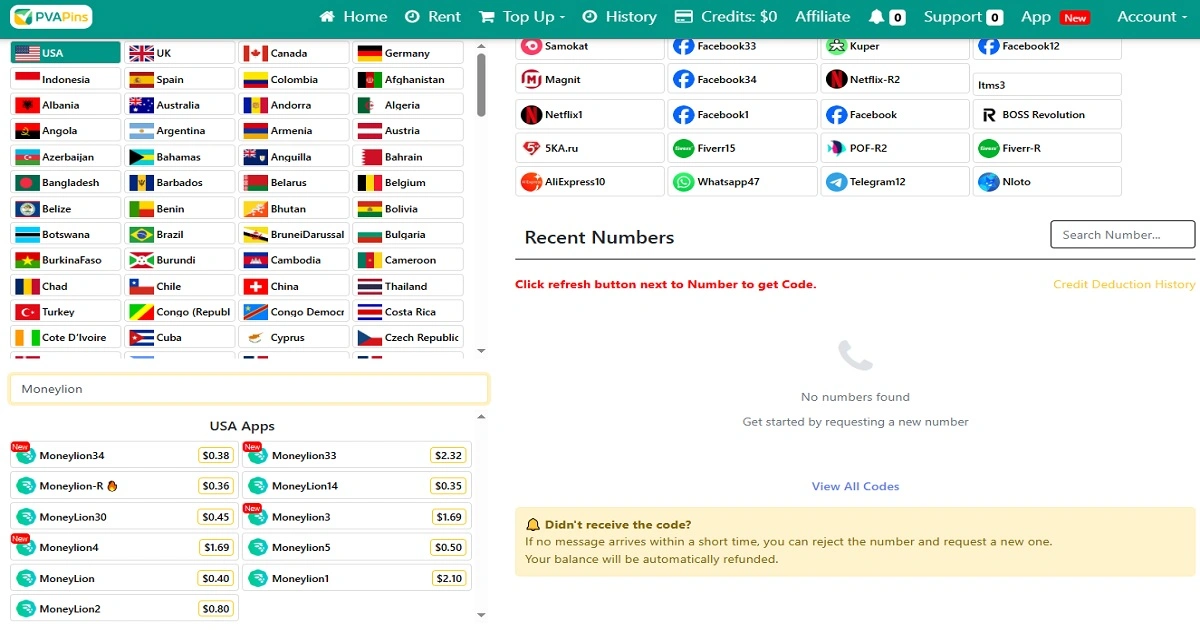1200x630 pixels.
Task: Open the Affiliate page
Action: 822,17
